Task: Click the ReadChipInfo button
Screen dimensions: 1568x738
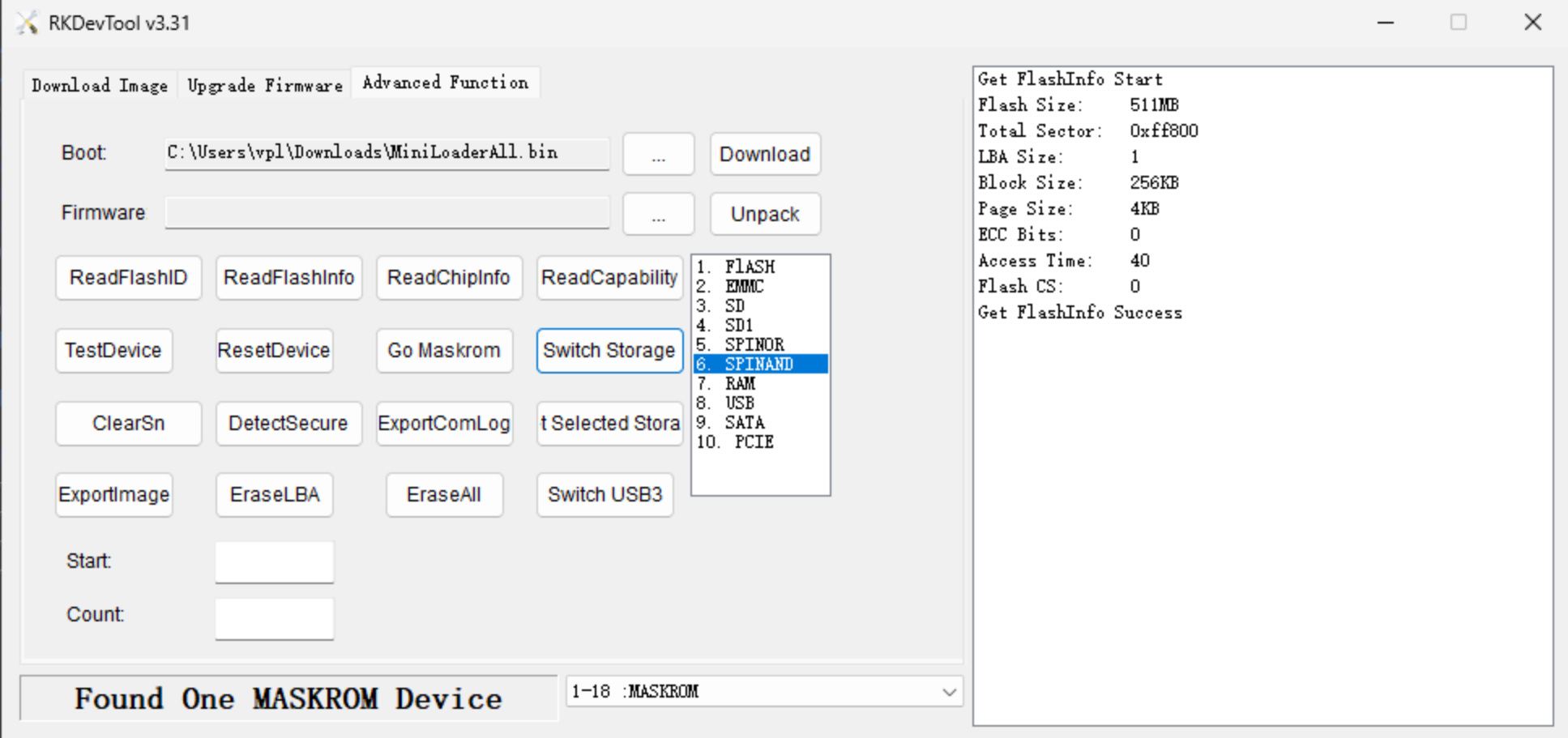Action: coord(449,278)
